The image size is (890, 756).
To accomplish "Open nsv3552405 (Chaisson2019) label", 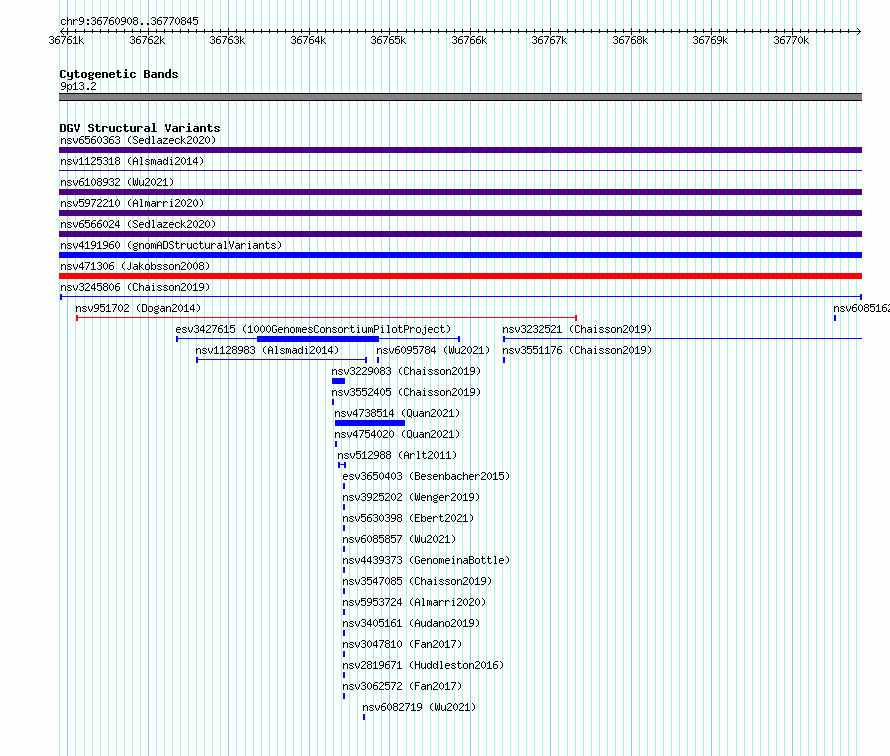I will tap(406, 392).
